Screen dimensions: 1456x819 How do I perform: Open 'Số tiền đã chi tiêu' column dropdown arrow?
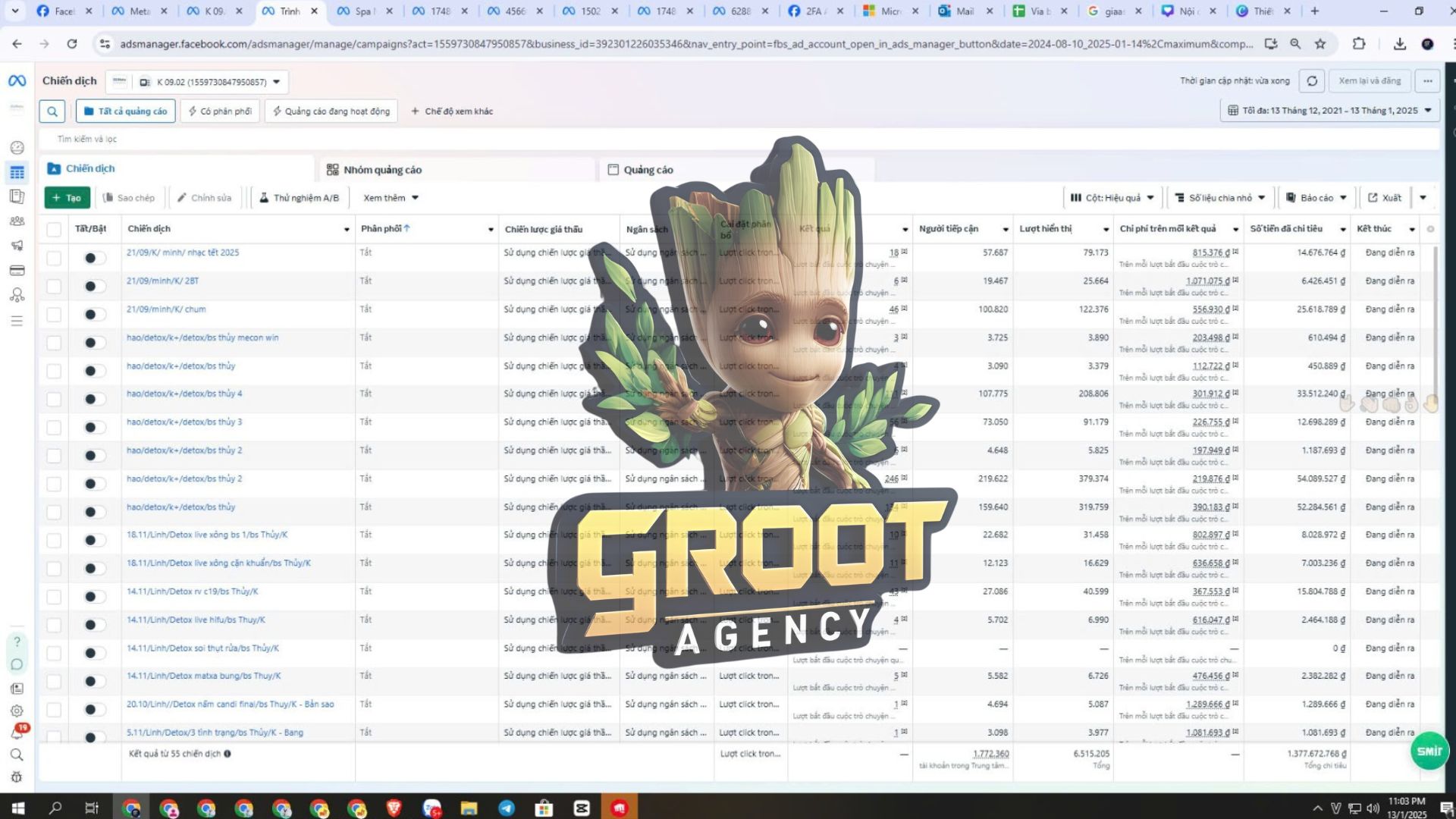pyautogui.click(x=1342, y=229)
